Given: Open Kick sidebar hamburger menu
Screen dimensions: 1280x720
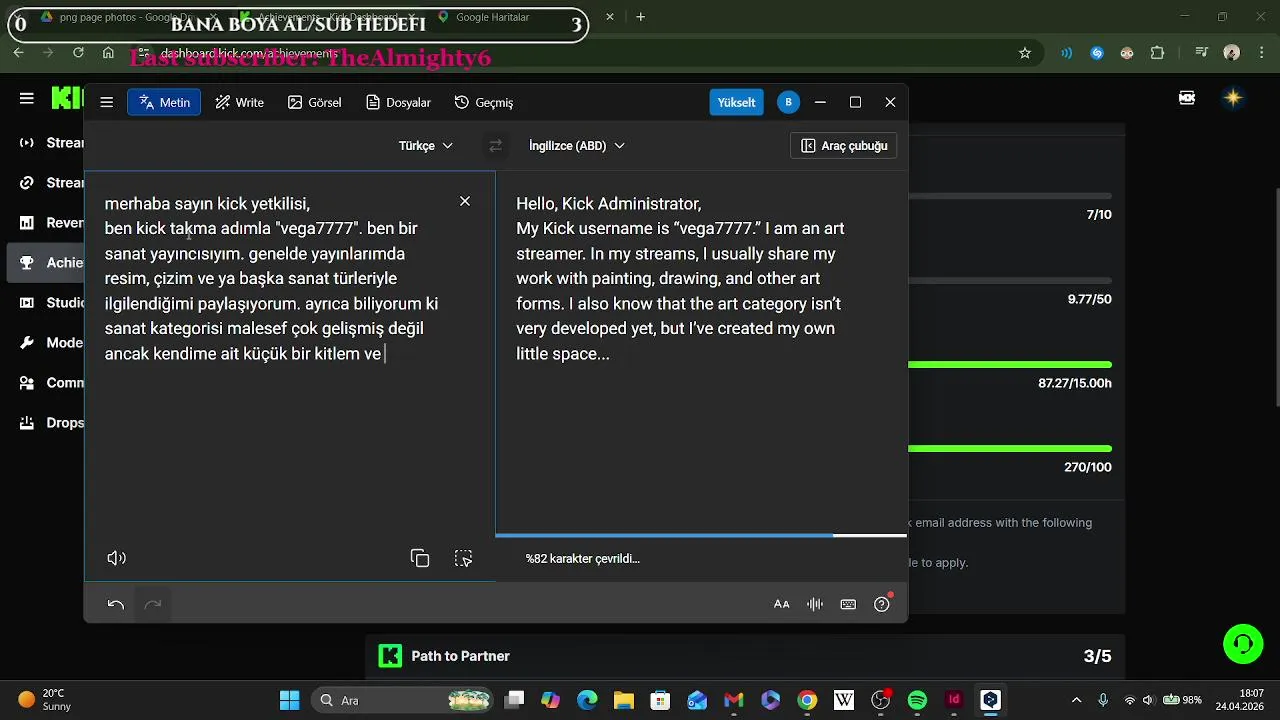Looking at the screenshot, I should [27, 98].
